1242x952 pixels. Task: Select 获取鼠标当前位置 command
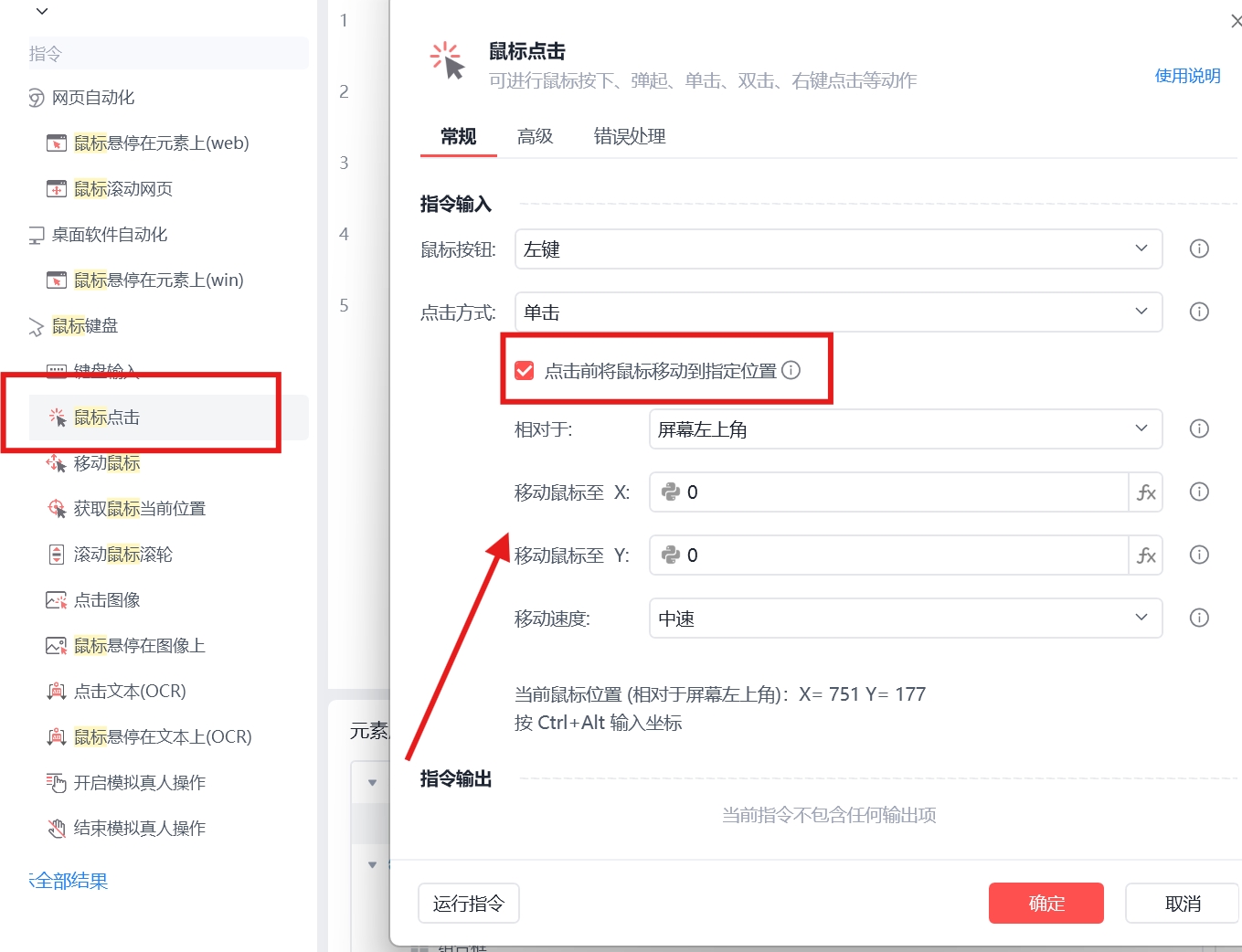point(139,509)
